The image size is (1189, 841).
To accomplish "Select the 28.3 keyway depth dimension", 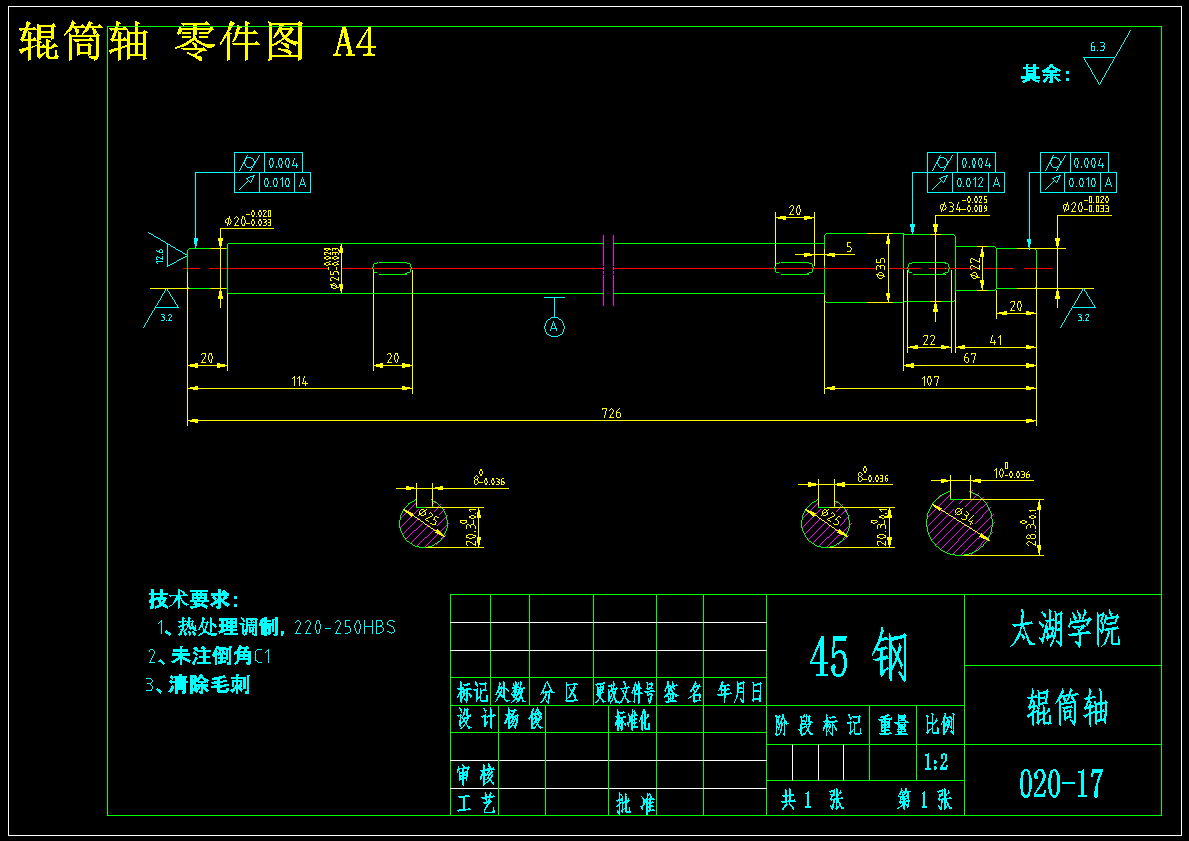I will point(1031,527).
